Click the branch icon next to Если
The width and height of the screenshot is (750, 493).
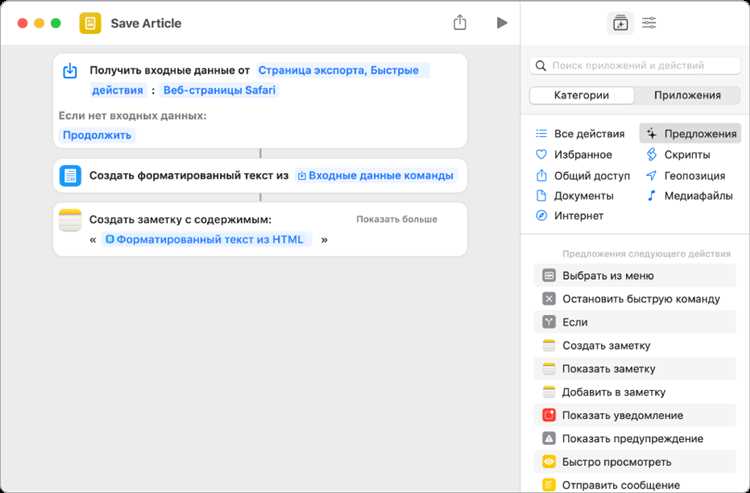[x=549, y=322]
